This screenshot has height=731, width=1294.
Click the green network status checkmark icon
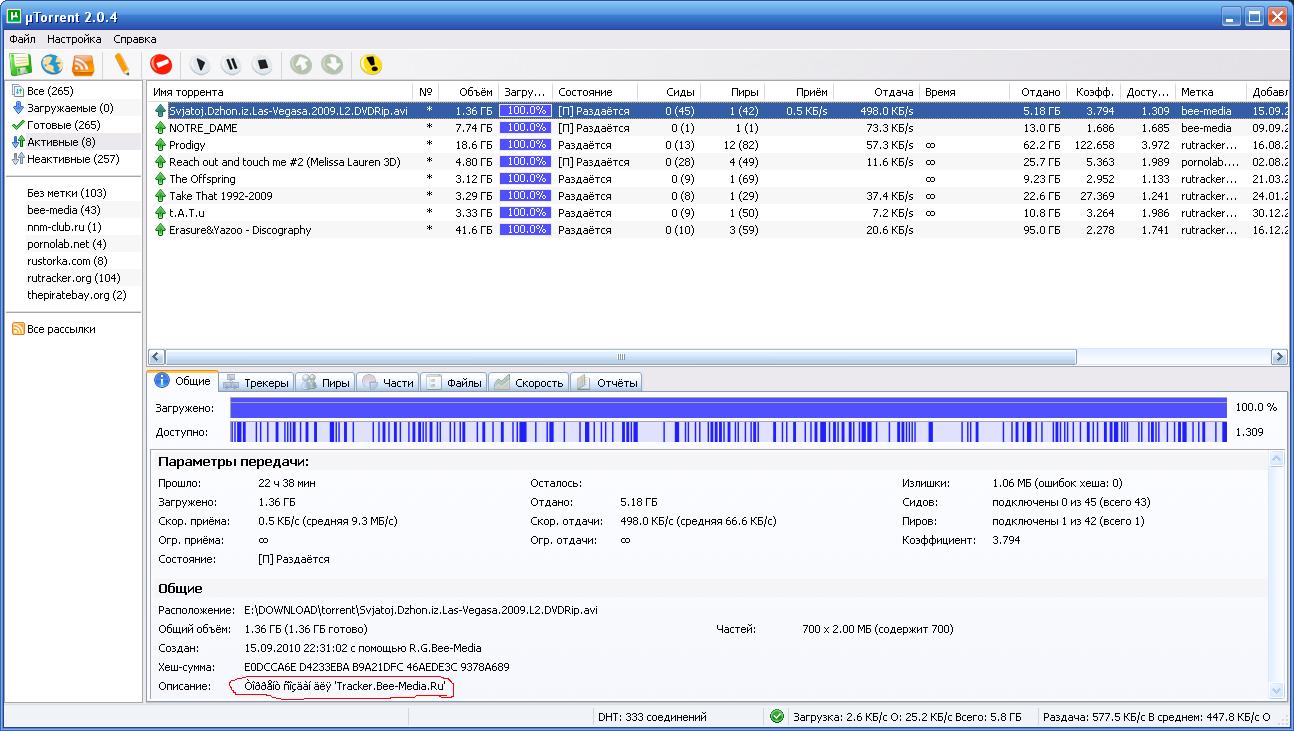point(777,716)
